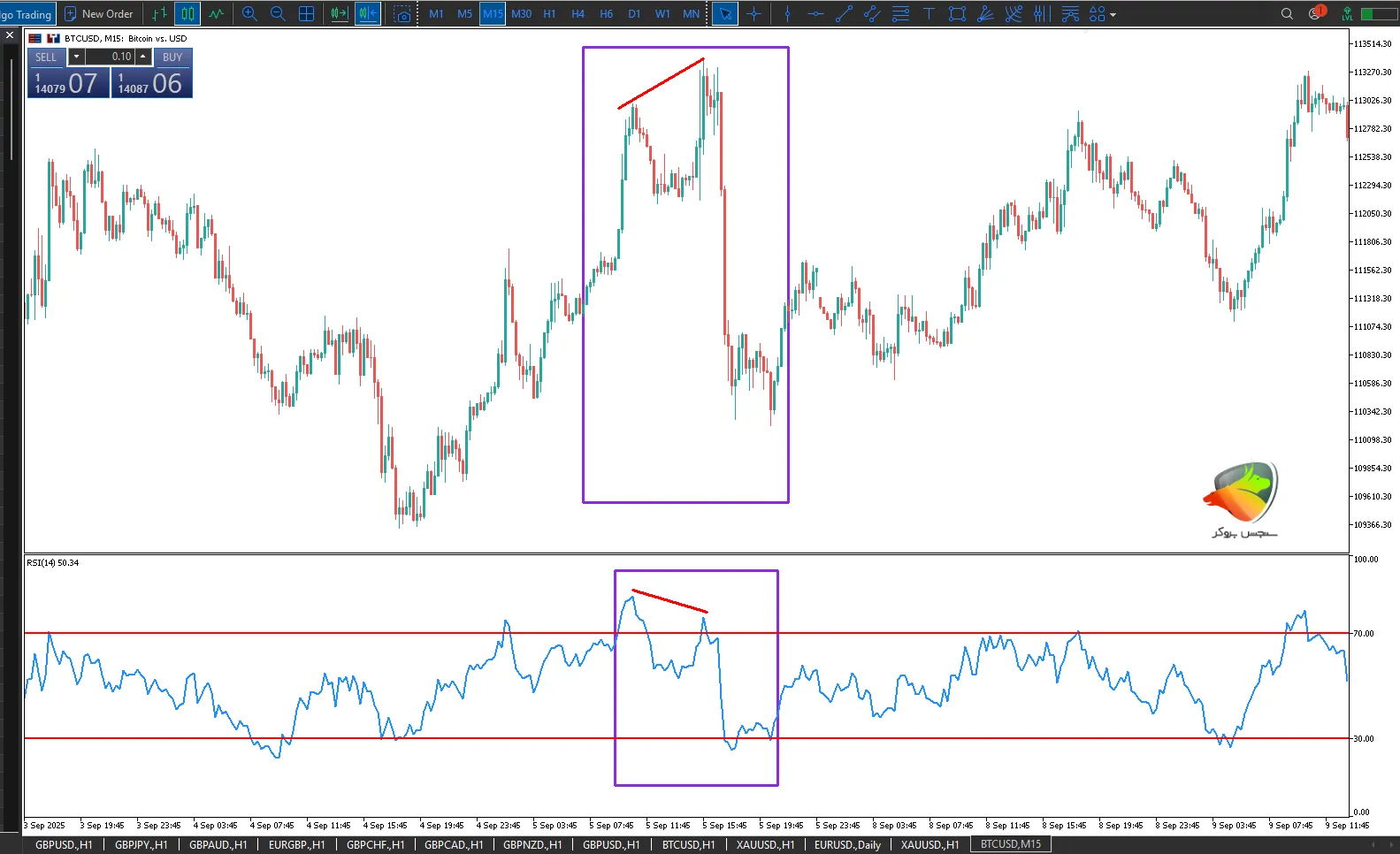Image resolution: width=1400 pixels, height=854 pixels.
Task: Select the H4 timeframe
Action: (x=578, y=14)
